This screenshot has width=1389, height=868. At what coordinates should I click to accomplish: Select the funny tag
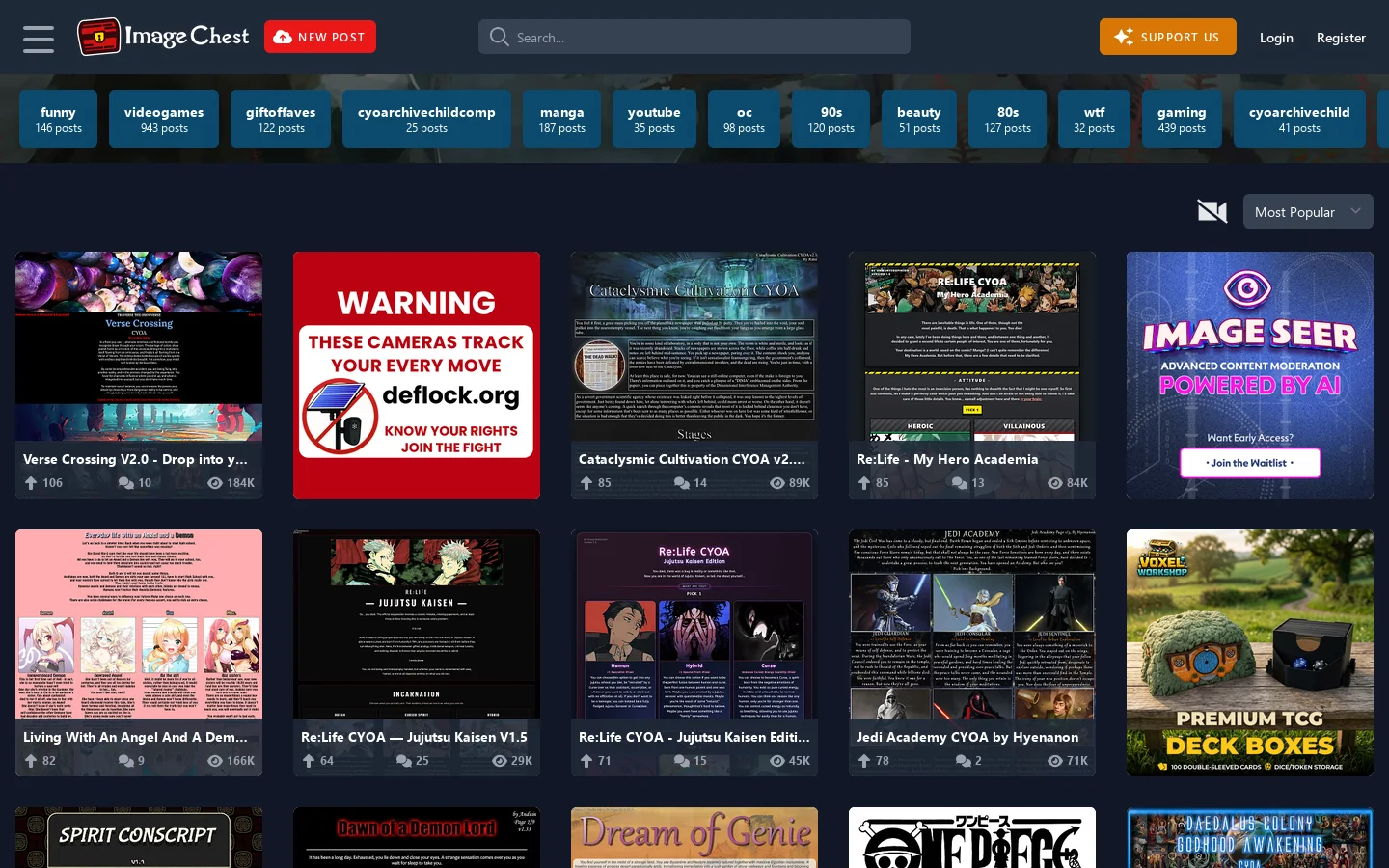pyautogui.click(x=59, y=119)
